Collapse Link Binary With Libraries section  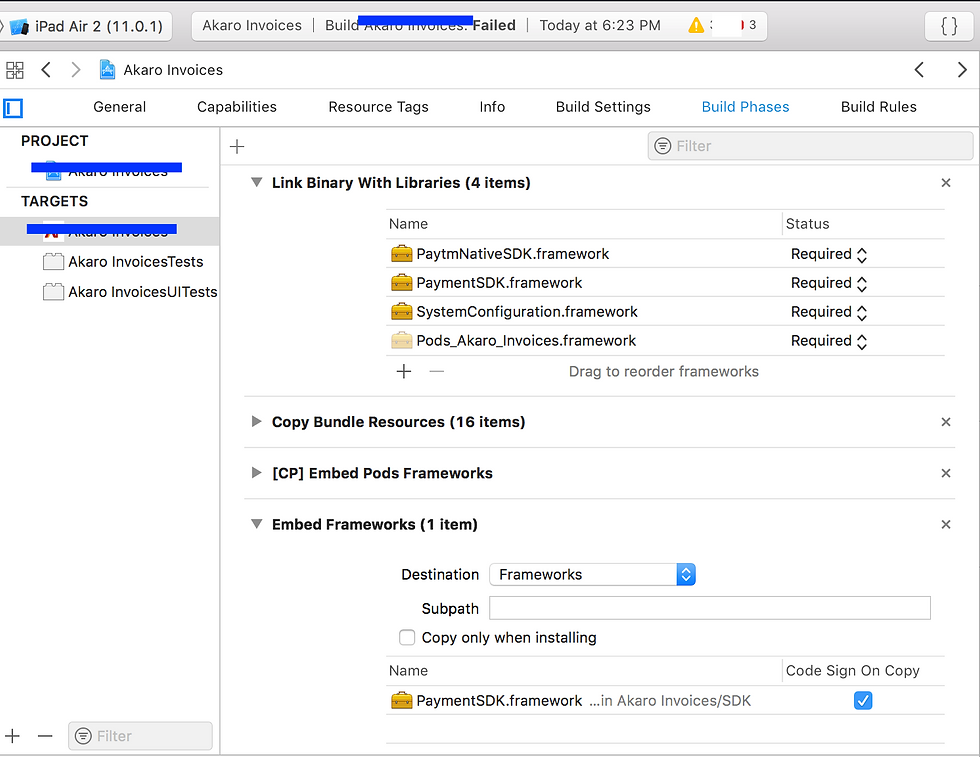tap(256, 183)
